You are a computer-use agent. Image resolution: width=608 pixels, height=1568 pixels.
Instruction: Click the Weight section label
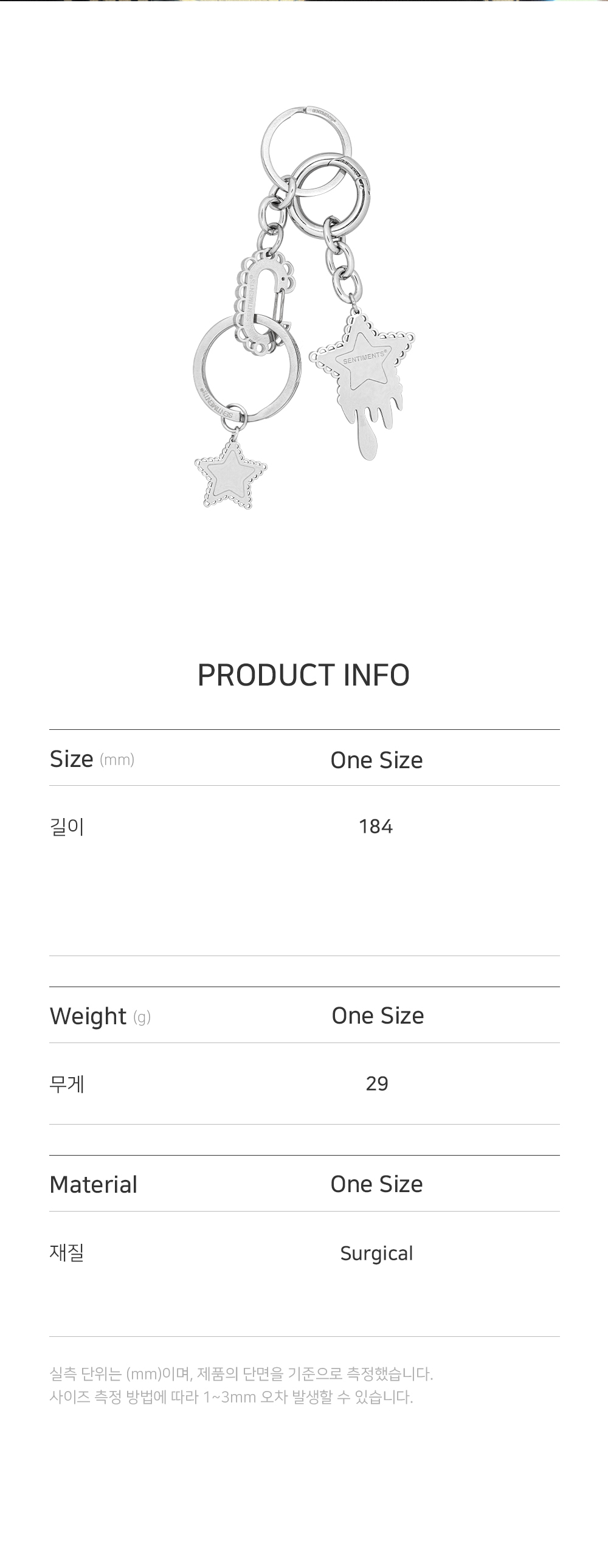point(88,1016)
